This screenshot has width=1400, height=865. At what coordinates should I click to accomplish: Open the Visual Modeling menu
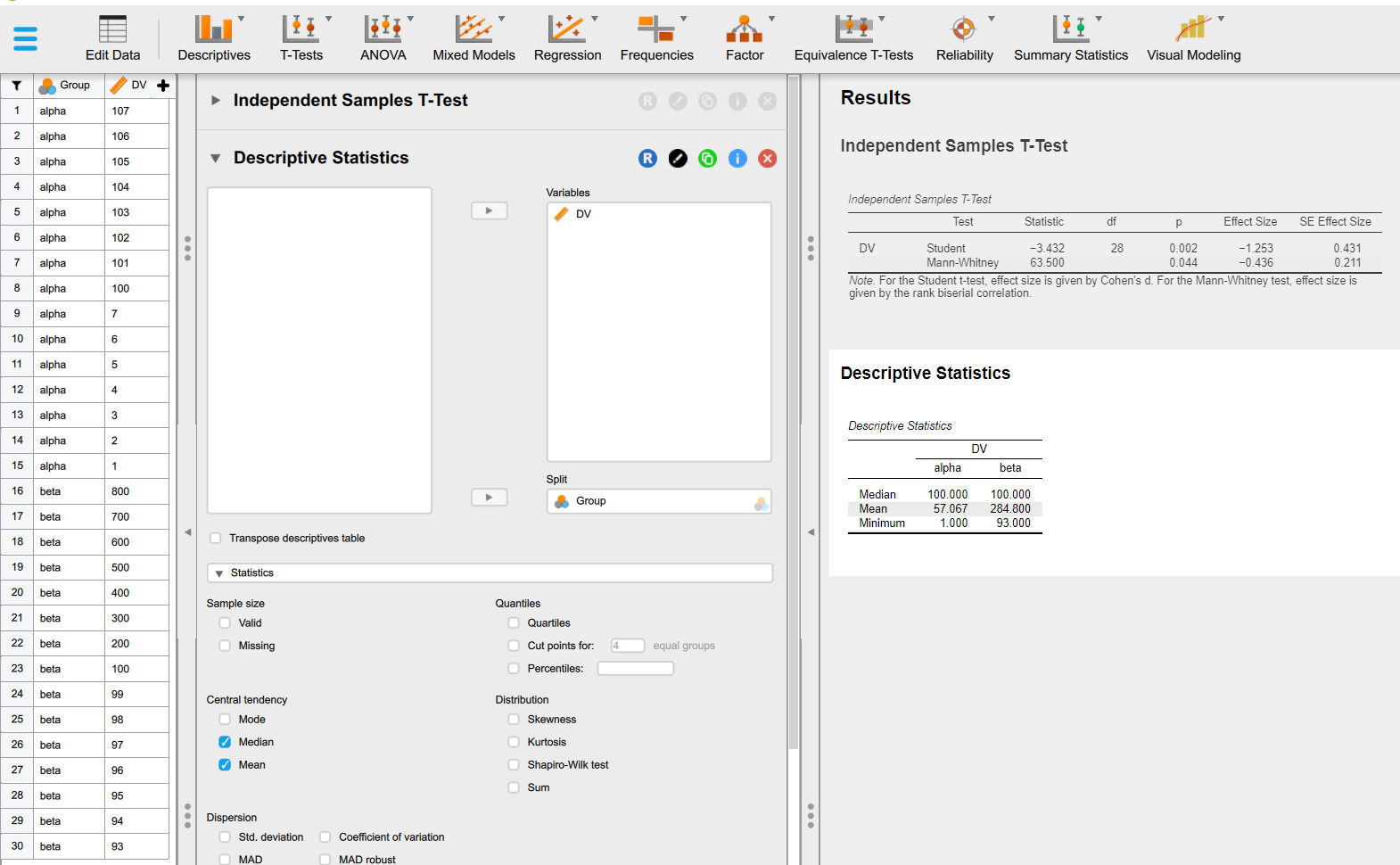click(1193, 38)
